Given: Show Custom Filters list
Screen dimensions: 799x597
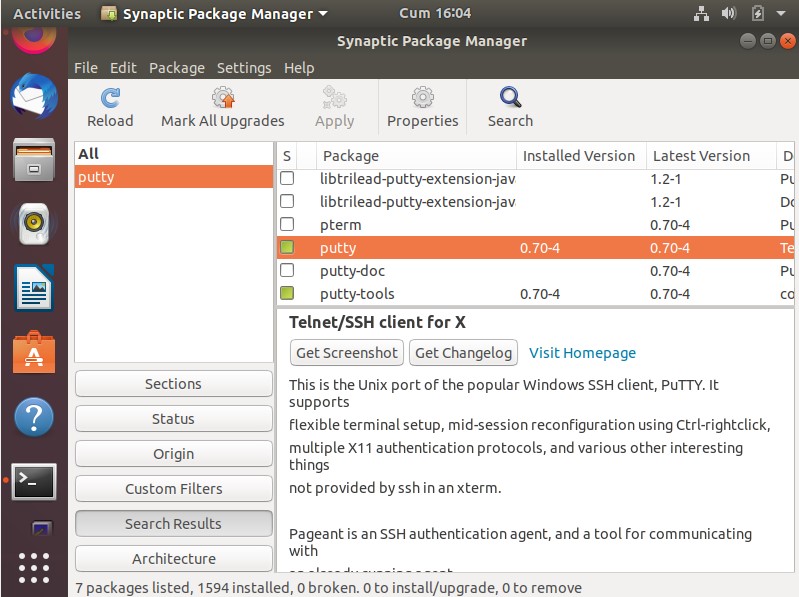Looking at the screenshot, I should click(x=173, y=489).
